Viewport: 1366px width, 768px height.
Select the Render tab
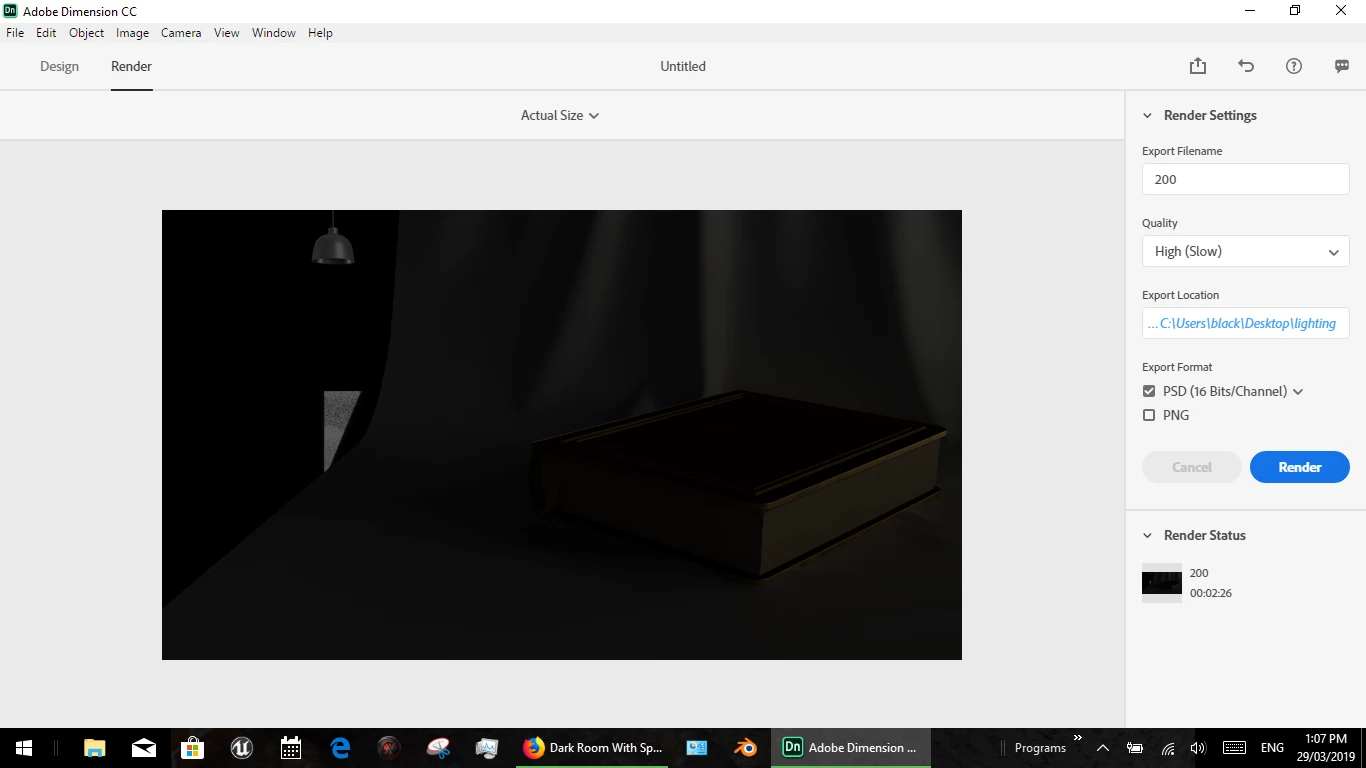tap(132, 66)
